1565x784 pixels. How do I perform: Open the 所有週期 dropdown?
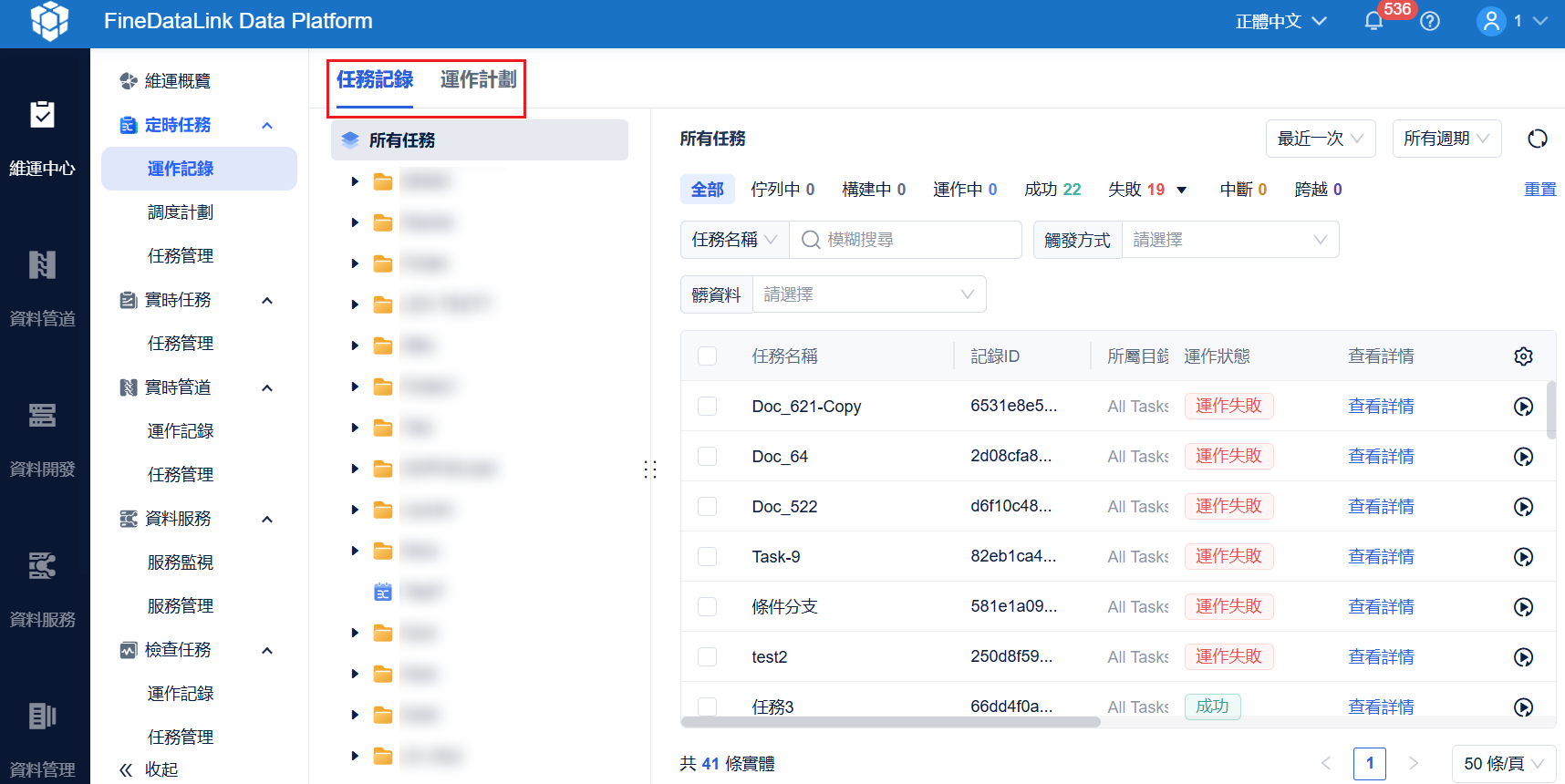tap(1446, 139)
